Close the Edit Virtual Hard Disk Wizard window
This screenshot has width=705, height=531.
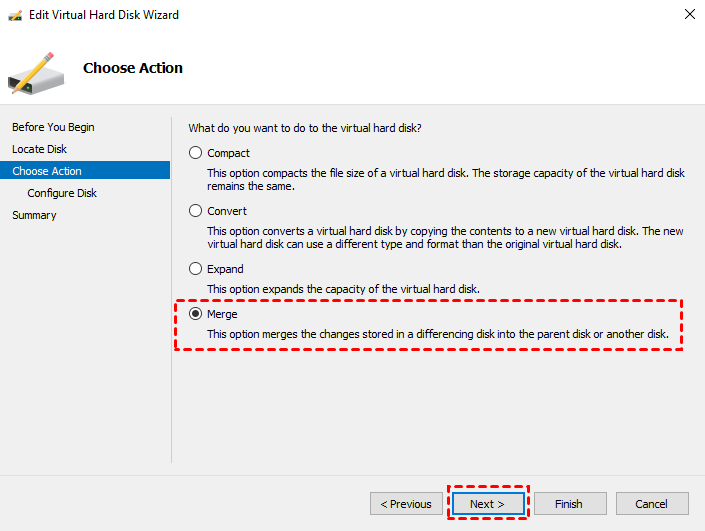click(x=689, y=15)
